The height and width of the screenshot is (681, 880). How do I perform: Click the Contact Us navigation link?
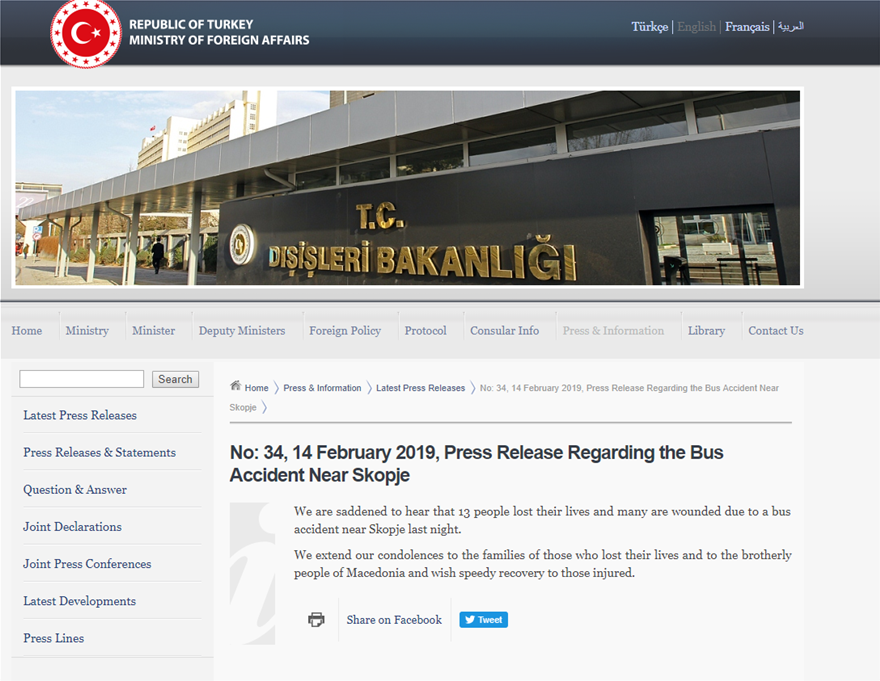pyautogui.click(x=776, y=331)
